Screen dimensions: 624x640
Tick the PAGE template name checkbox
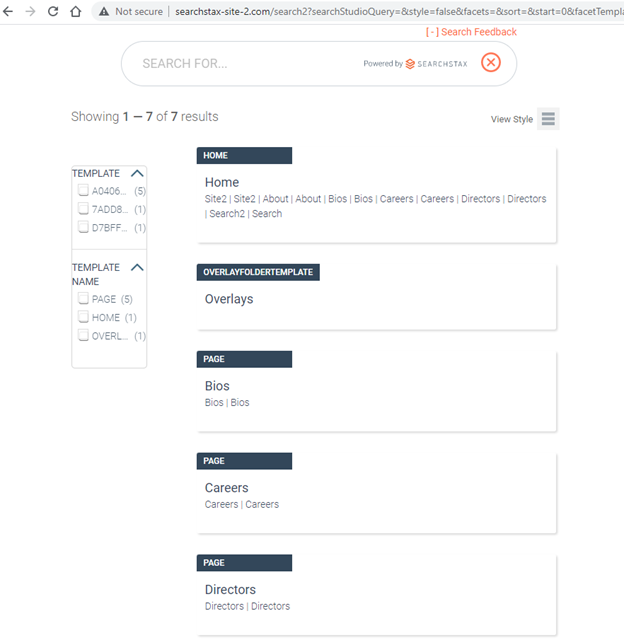[x=83, y=298]
